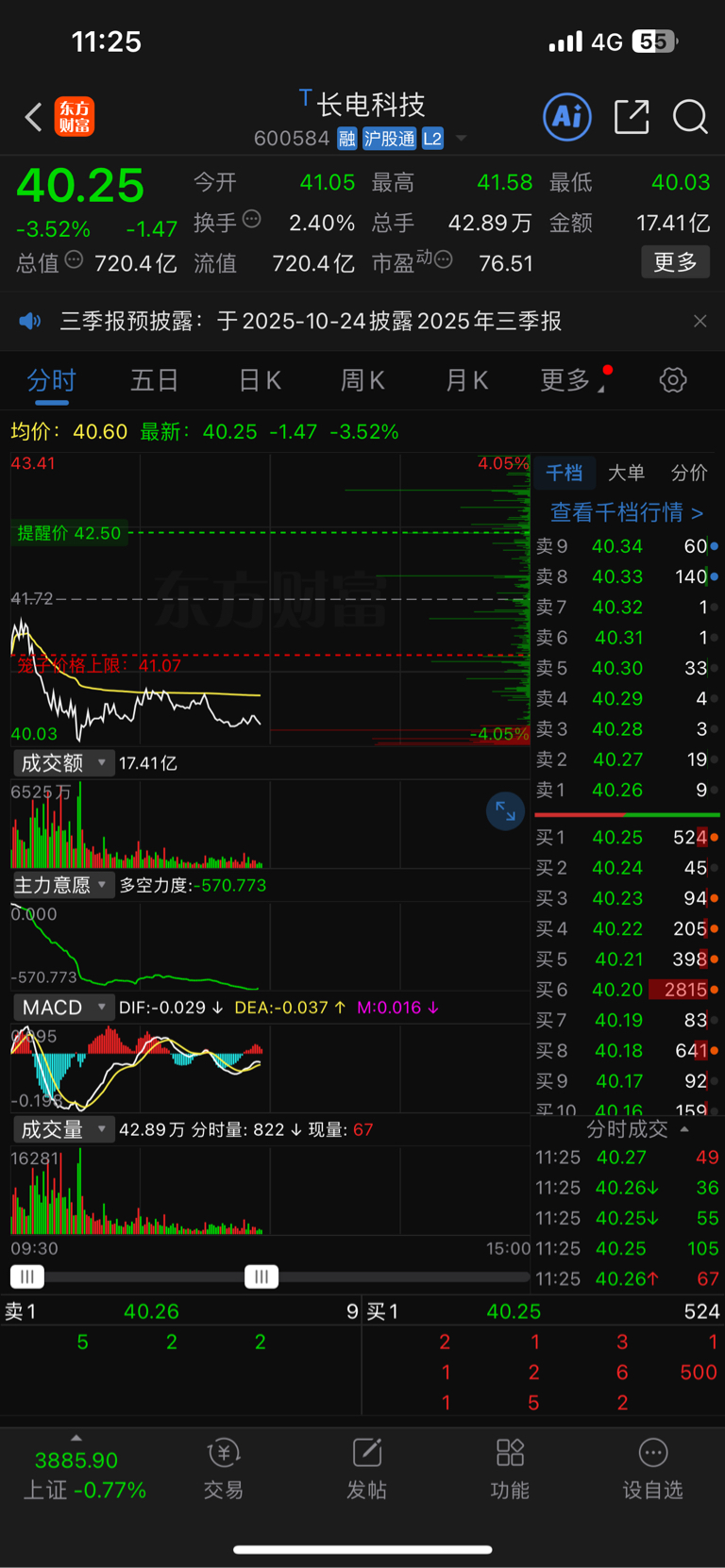Viewport: 725px width, 1568px height.
Task: Open the 发帖 post icon
Action: coord(366,1470)
